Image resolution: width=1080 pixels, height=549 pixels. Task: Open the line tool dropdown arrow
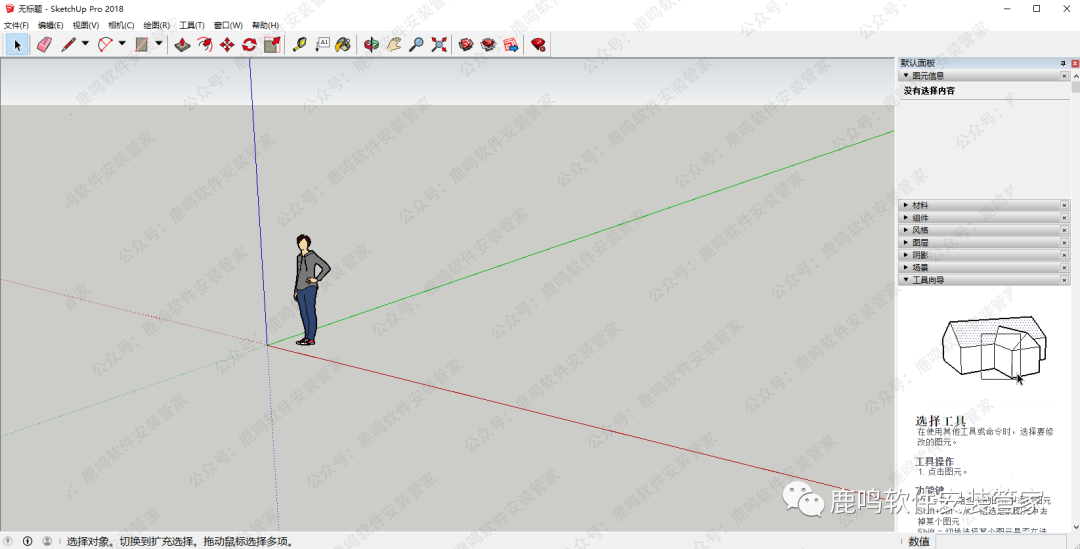[x=85, y=44]
